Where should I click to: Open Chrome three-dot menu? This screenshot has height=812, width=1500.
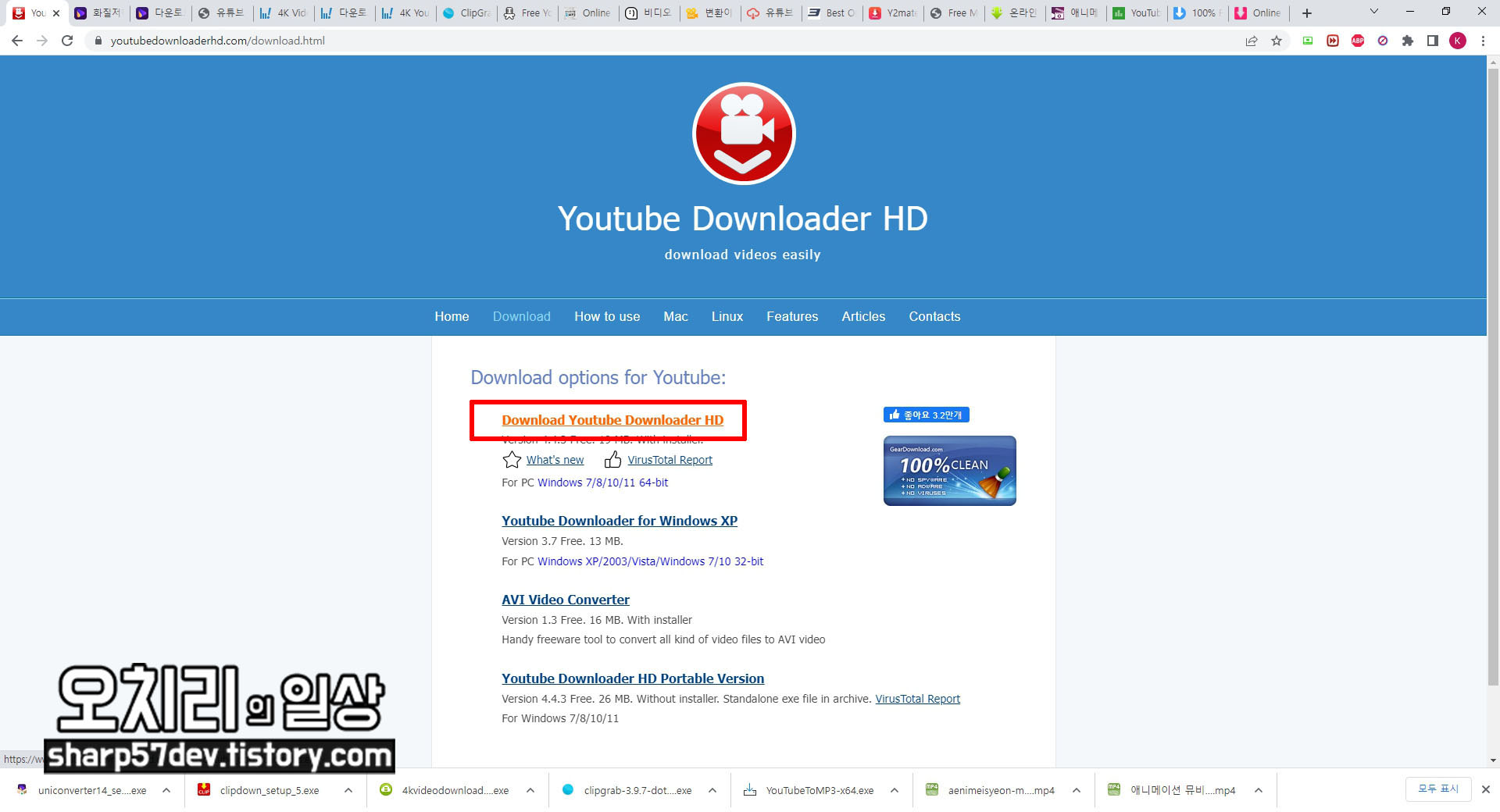[1483, 41]
